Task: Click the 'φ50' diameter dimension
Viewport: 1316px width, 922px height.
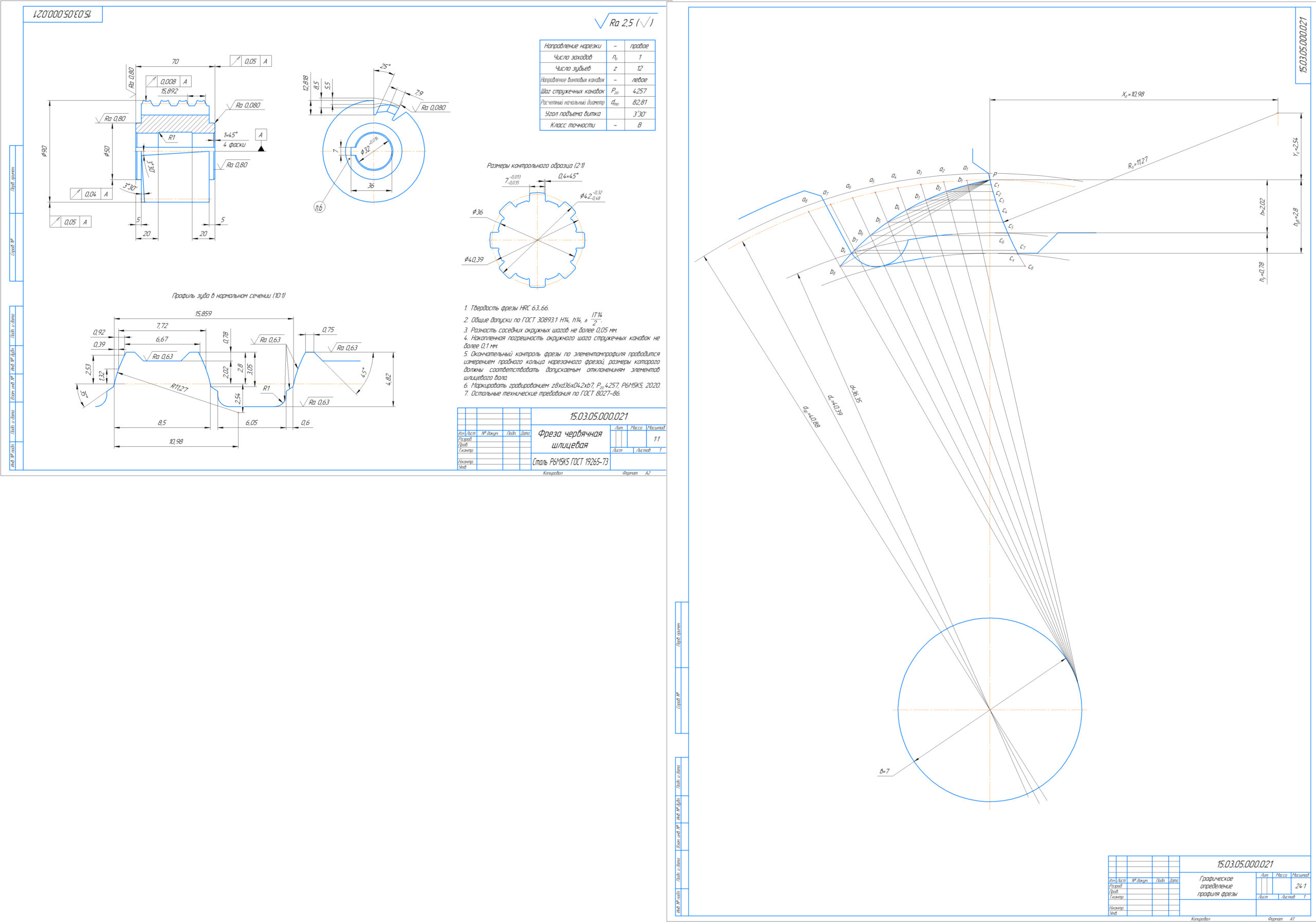Action: click(x=107, y=151)
